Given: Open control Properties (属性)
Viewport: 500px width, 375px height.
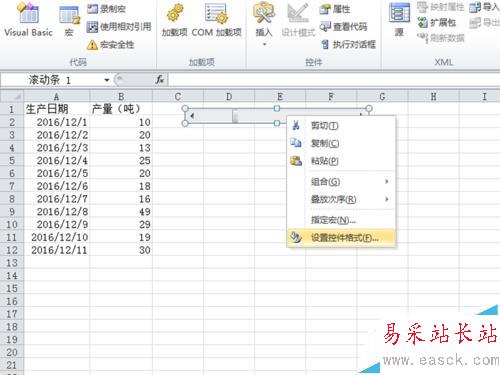Looking at the screenshot, I should pyautogui.click(x=335, y=9).
